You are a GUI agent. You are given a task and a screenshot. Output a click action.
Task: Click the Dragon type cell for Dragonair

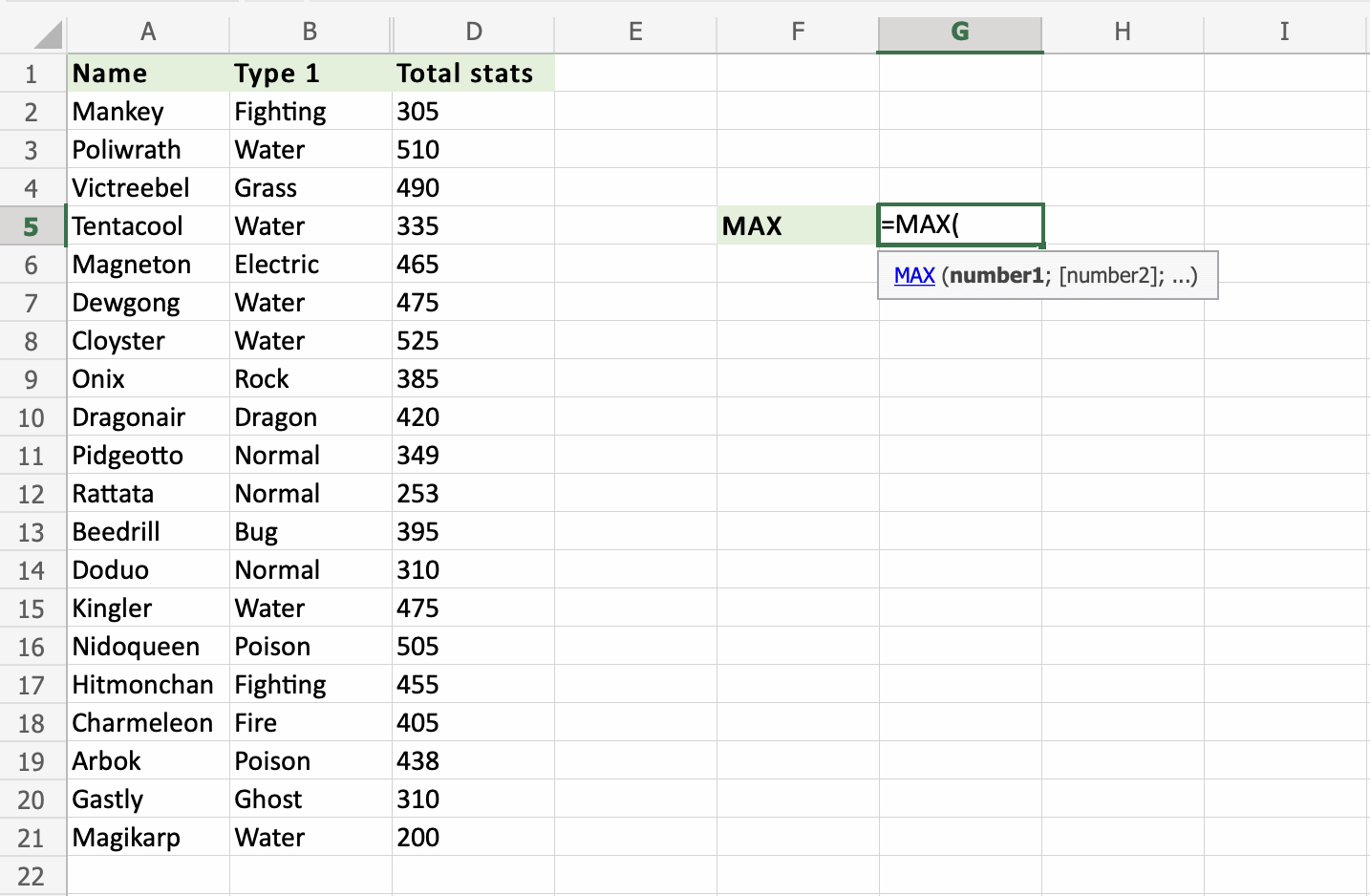310,417
